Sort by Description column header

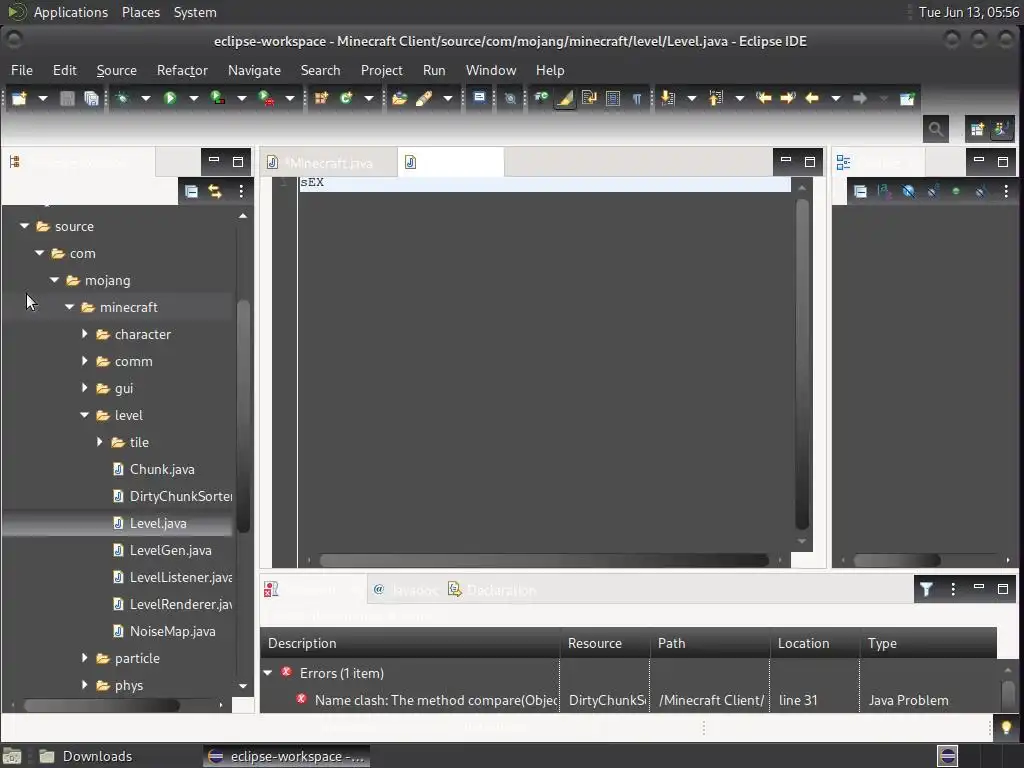pyautogui.click(x=410, y=643)
